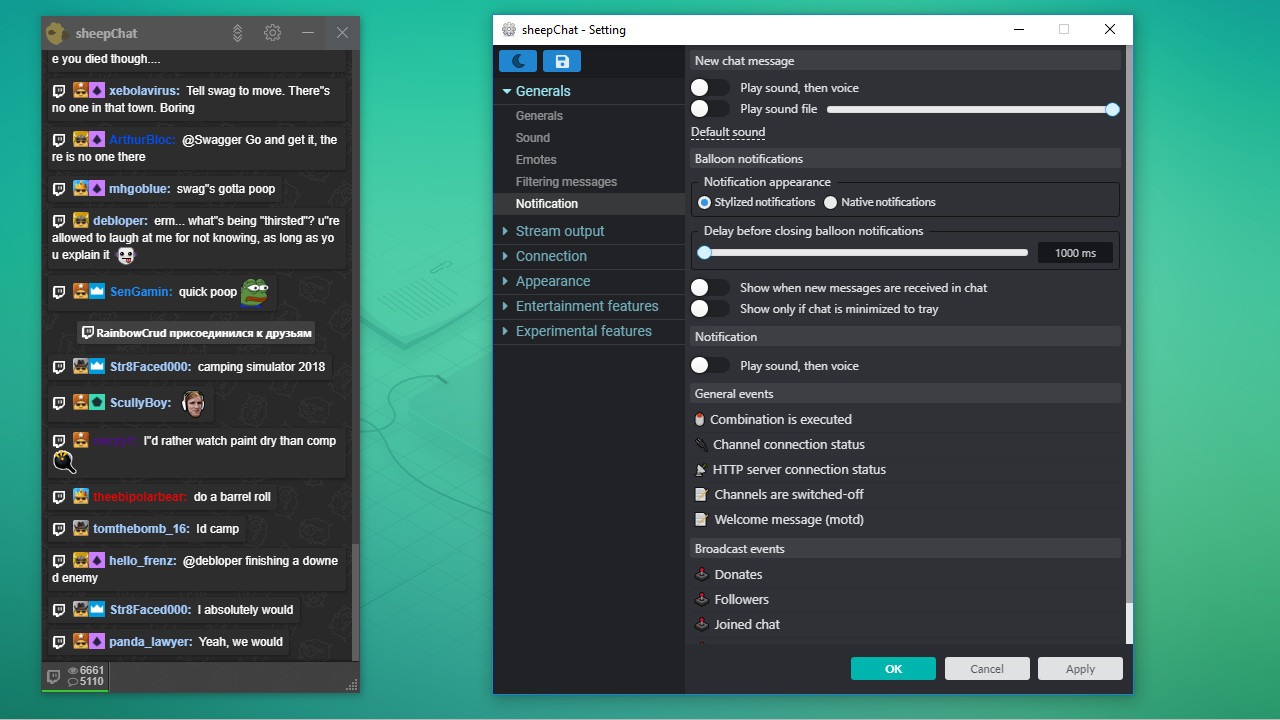Click the 1000 ms delay value field
This screenshot has width=1280, height=720.
(1075, 252)
